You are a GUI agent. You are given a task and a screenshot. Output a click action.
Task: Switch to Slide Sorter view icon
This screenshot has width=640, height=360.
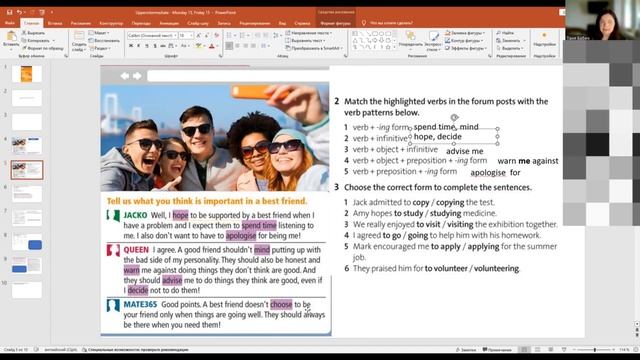click(x=538, y=350)
